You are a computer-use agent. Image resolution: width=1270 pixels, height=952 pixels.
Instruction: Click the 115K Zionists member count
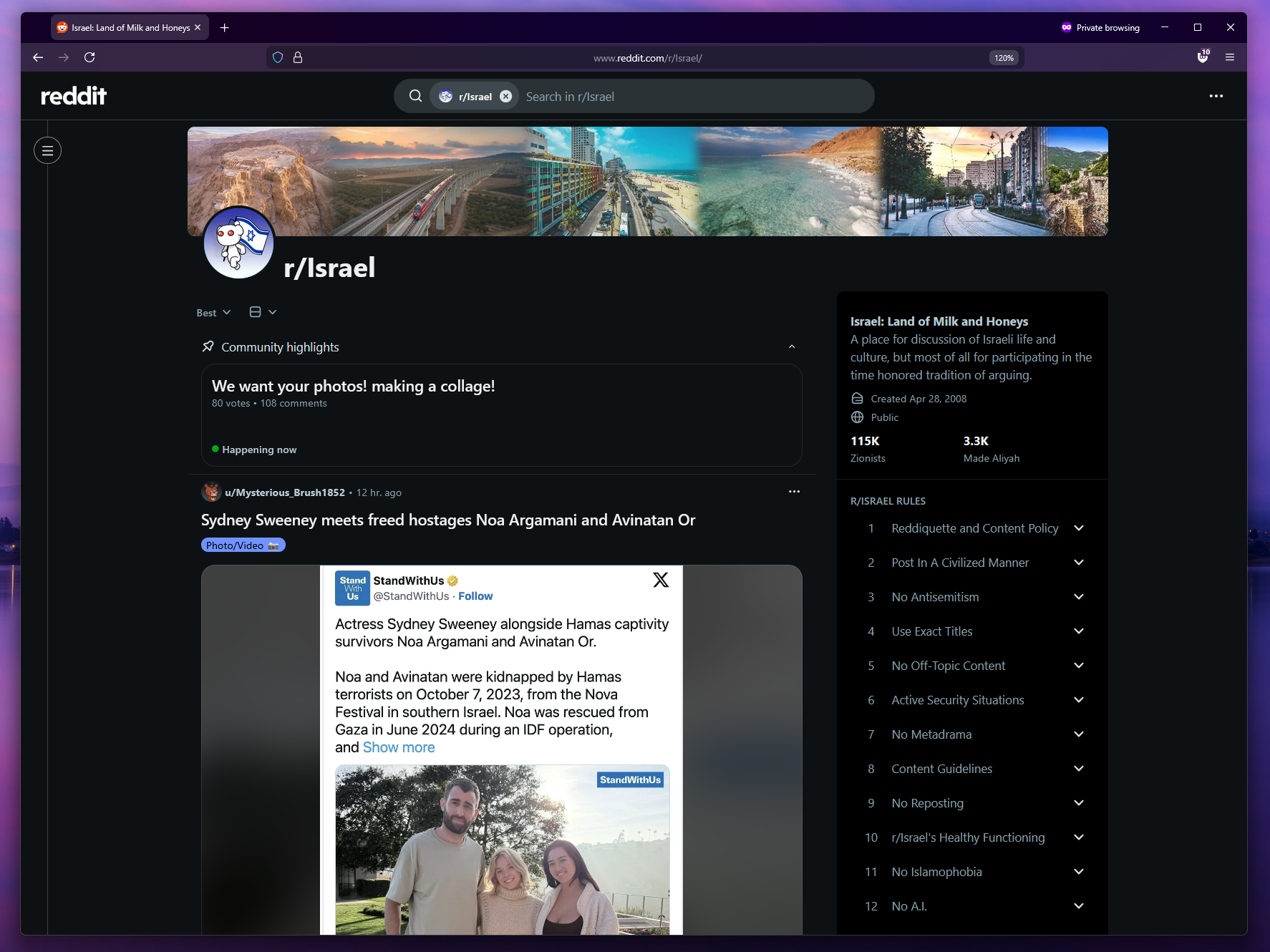pyautogui.click(x=868, y=449)
